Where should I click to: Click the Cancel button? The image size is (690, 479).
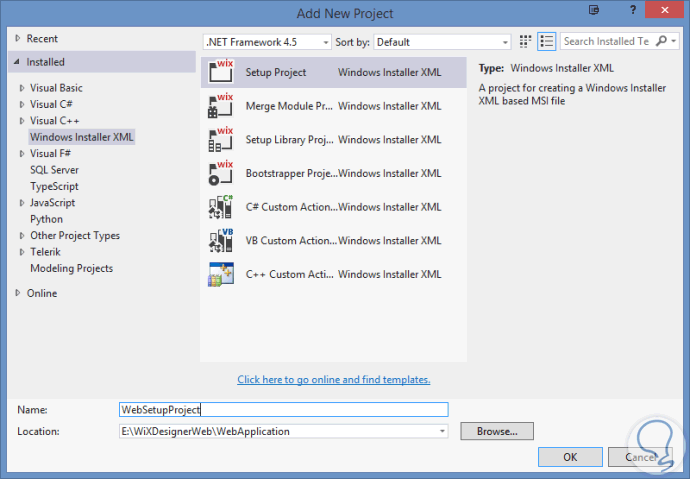(640, 457)
